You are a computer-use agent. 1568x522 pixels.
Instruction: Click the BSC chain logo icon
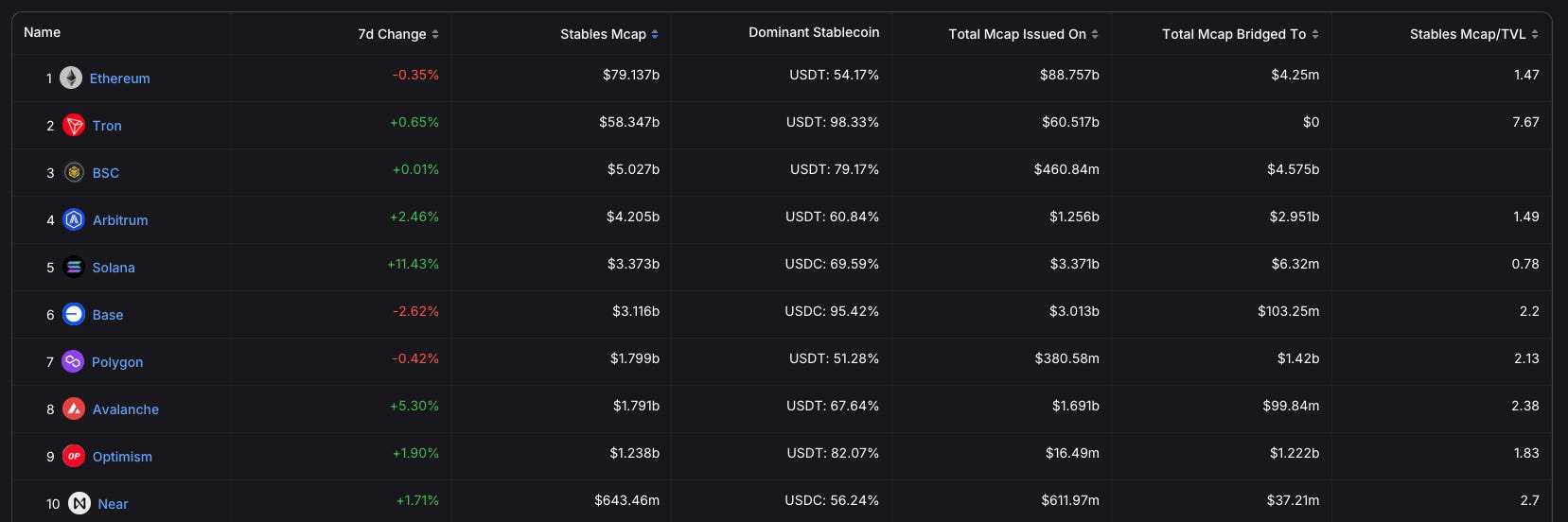[74, 172]
